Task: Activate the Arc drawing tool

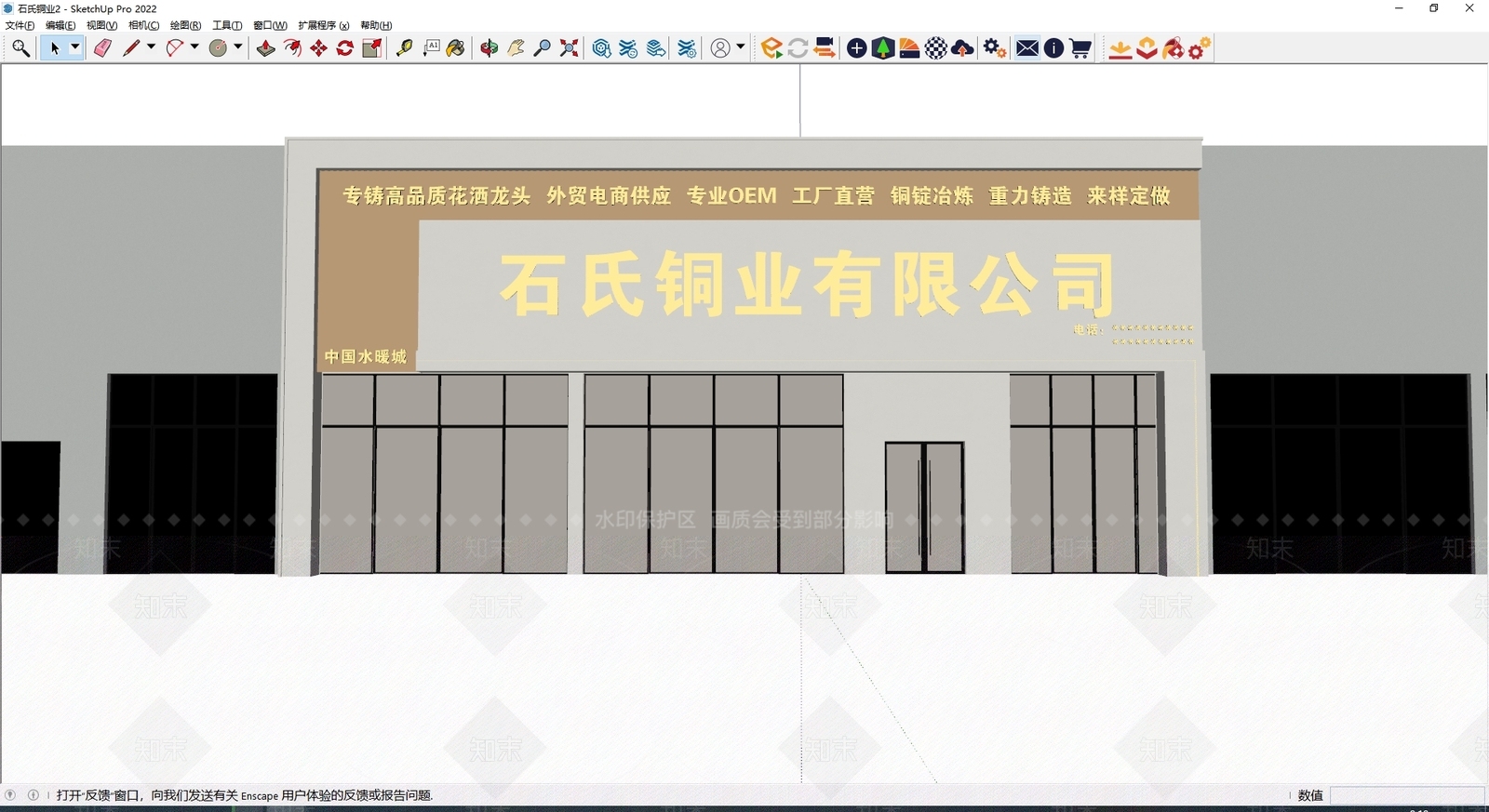Action: (x=174, y=48)
